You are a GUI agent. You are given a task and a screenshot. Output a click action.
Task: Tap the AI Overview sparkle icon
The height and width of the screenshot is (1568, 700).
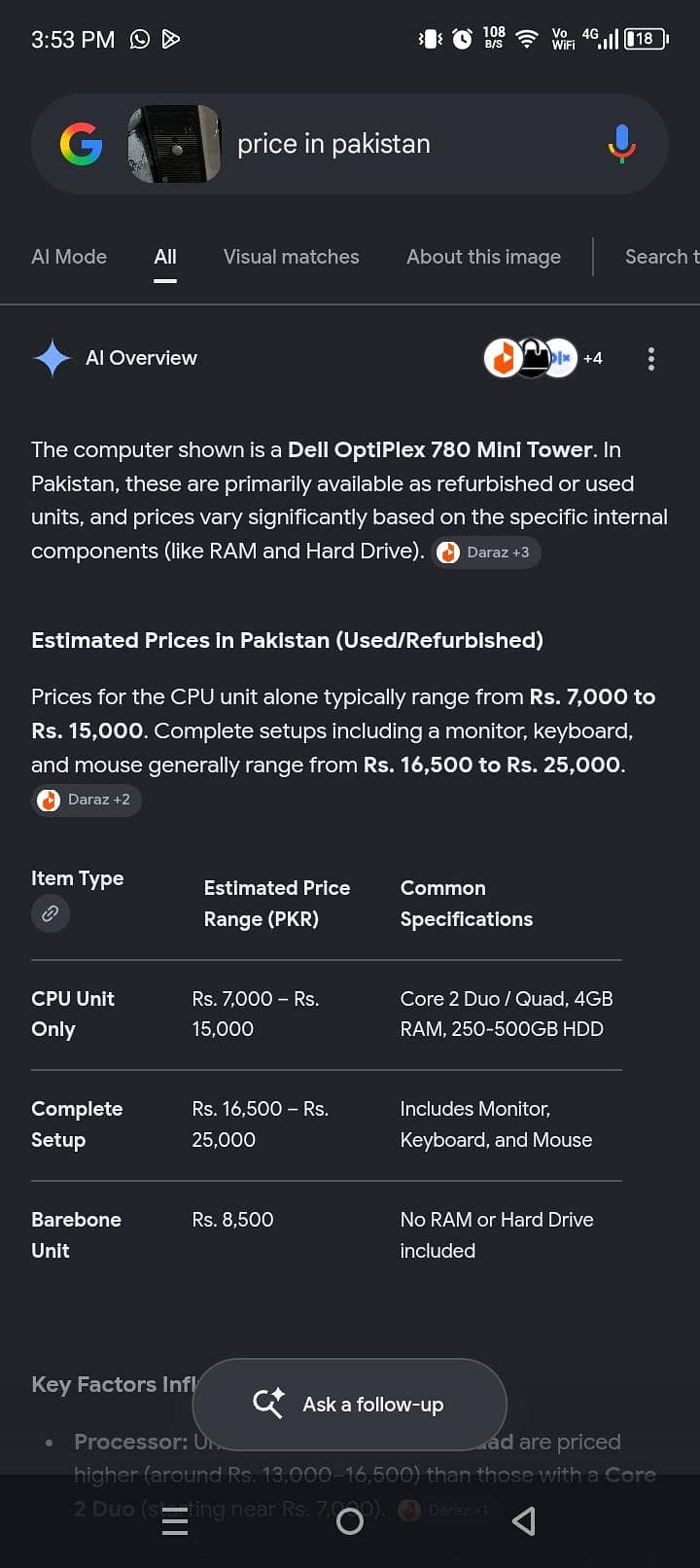coord(52,358)
